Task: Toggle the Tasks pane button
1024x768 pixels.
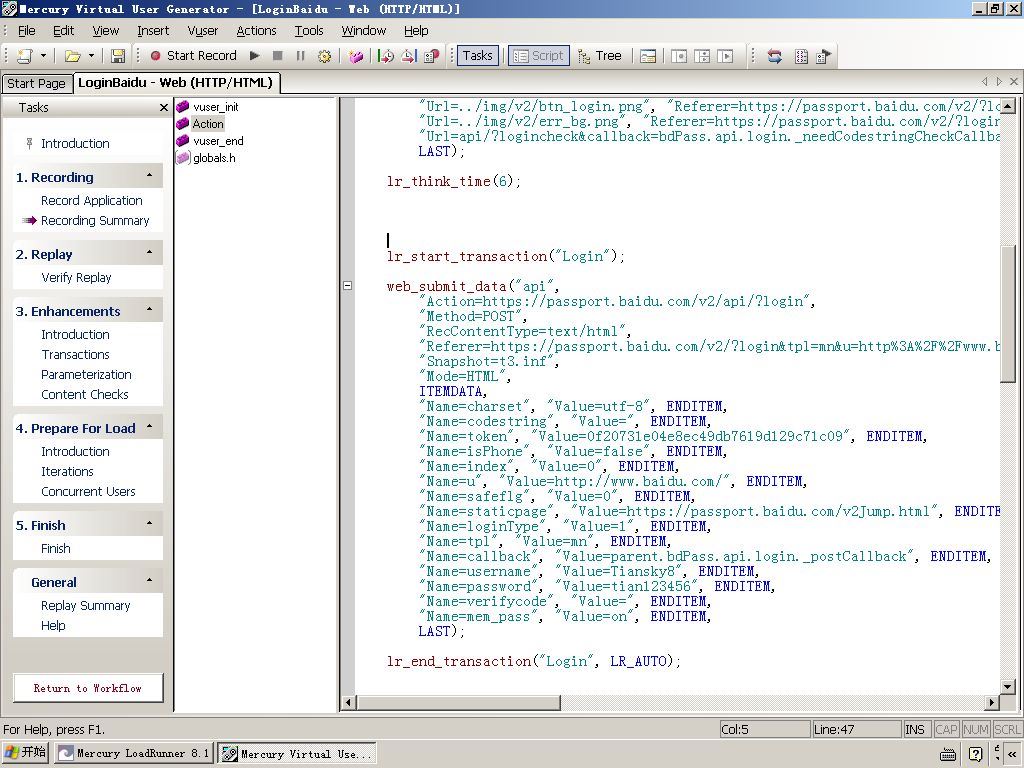Action: (x=477, y=56)
